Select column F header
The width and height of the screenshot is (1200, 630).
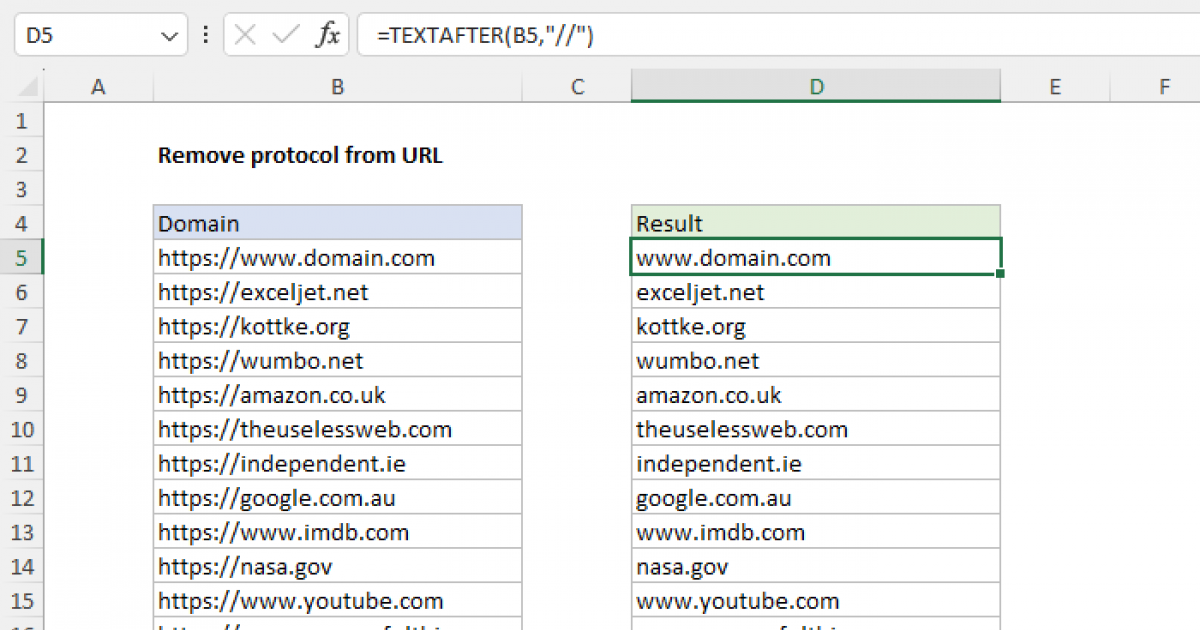click(x=1164, y=87)
